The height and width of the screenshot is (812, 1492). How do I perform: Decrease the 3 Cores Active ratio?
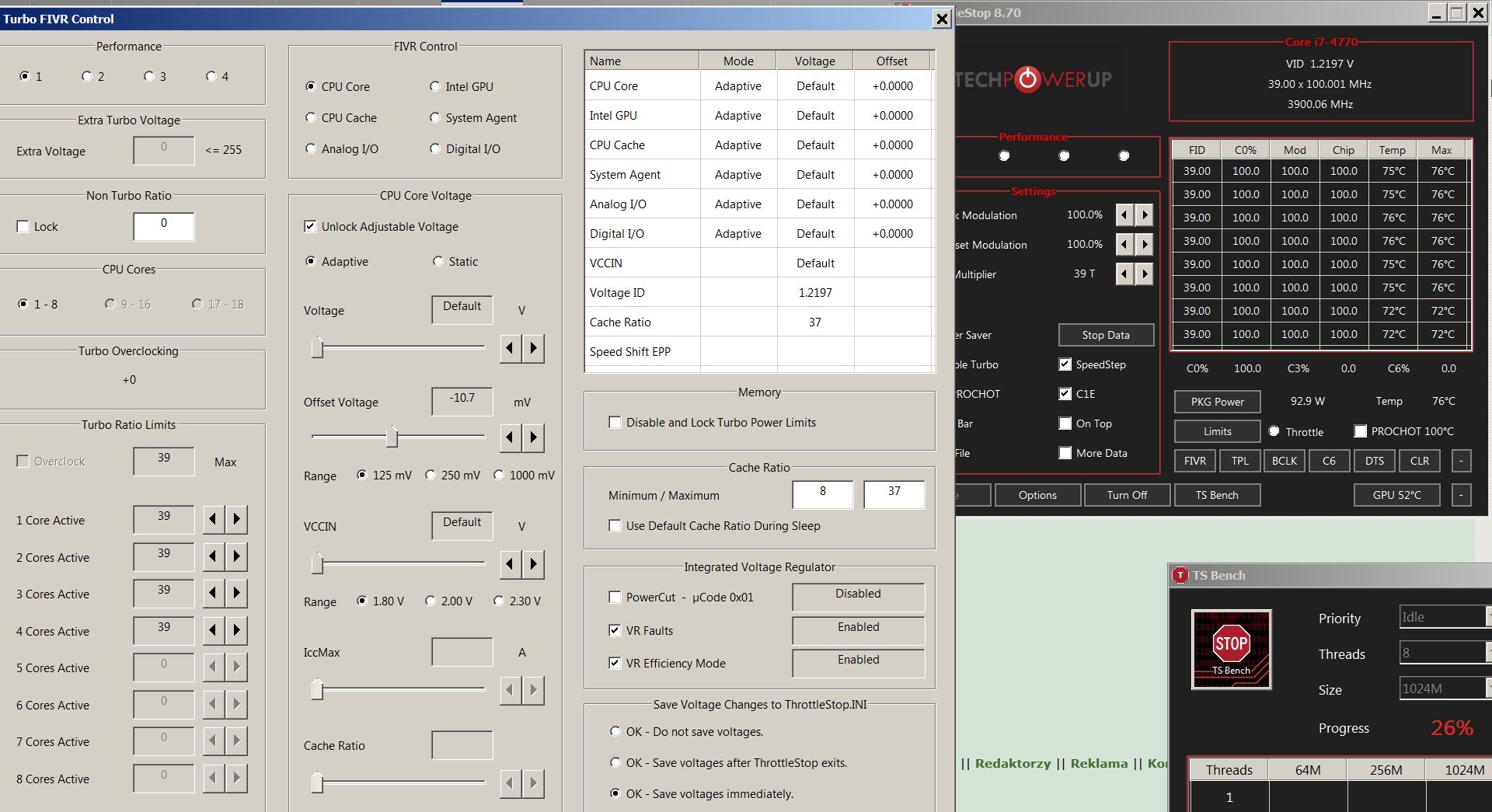213,593
